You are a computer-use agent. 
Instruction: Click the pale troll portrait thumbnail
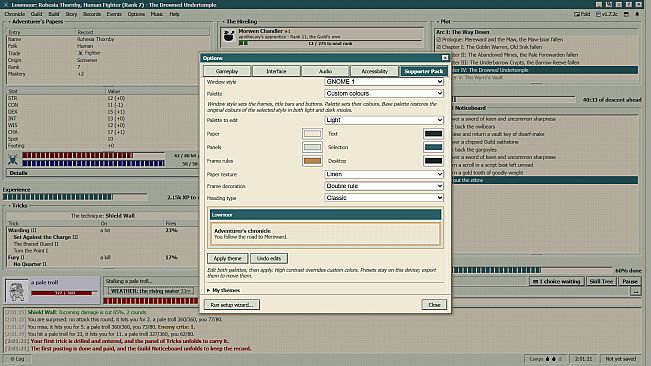click(16, 290)
